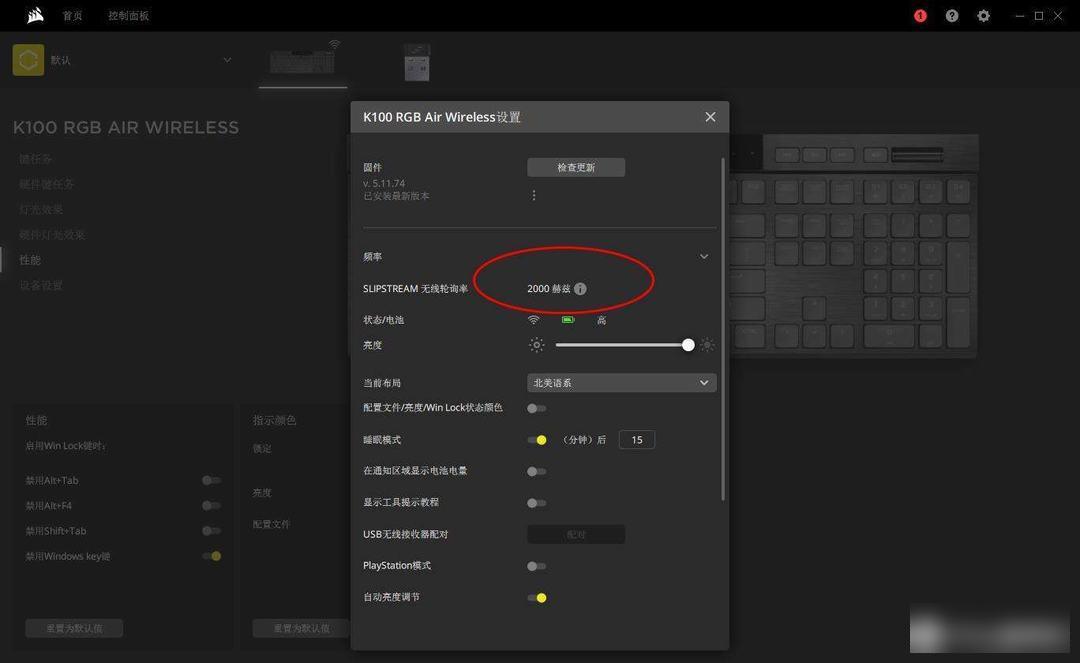Open iCUE settings gear icon
Image resolution: width=1080 pixels, height=663 pixels.
click(984, 16)
